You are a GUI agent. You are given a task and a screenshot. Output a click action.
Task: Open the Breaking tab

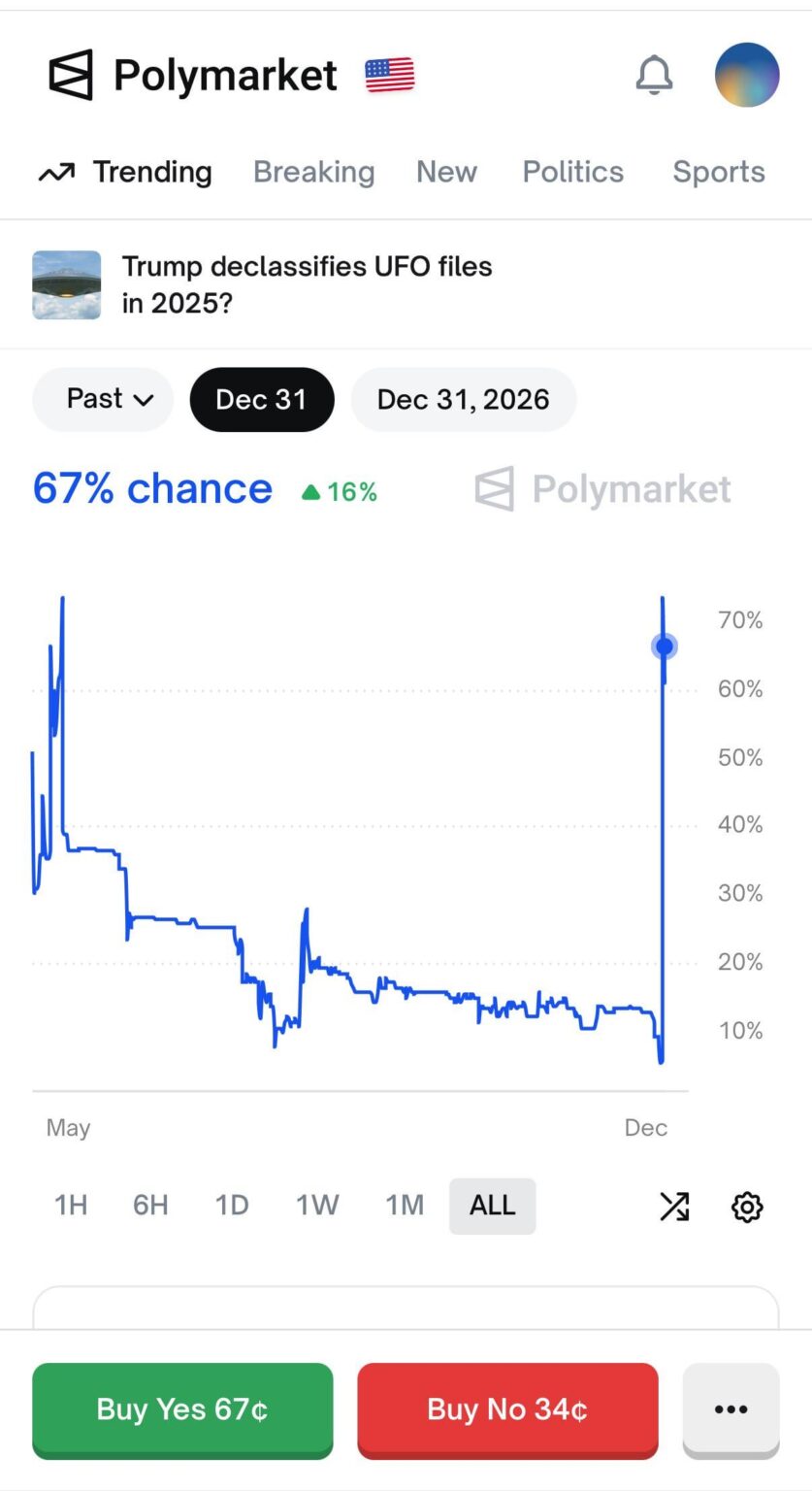click(313, 172)
